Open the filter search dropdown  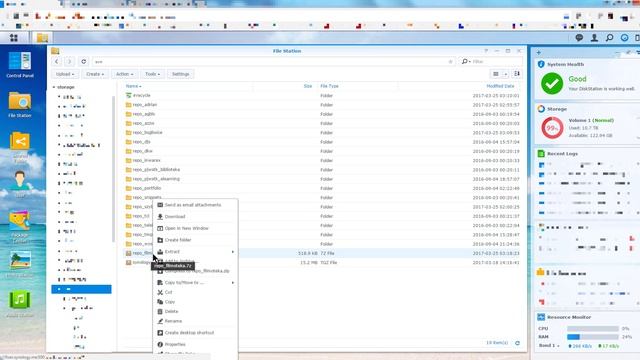click(466, 62)
